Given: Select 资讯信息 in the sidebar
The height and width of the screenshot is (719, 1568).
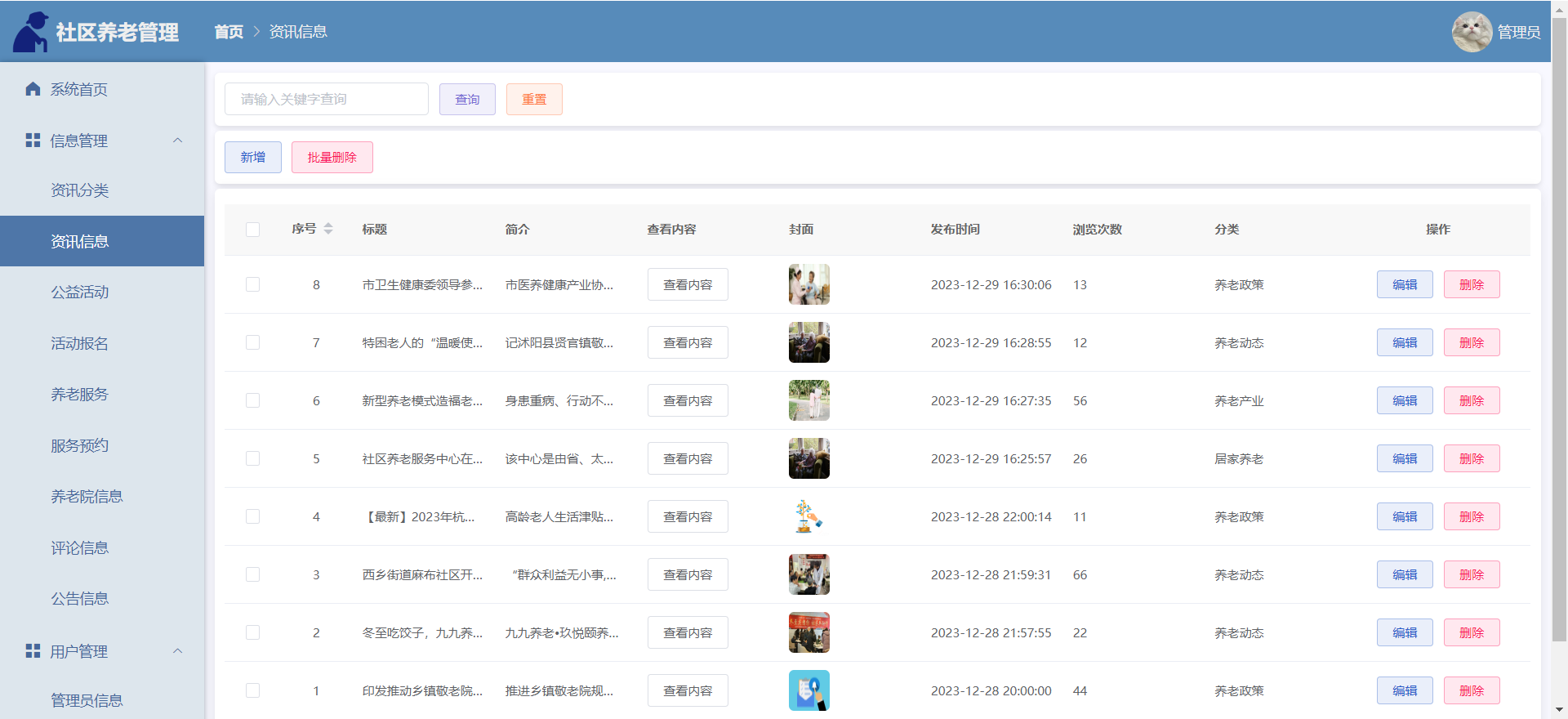Looking at the screenshot, I should tap(102, 241).
